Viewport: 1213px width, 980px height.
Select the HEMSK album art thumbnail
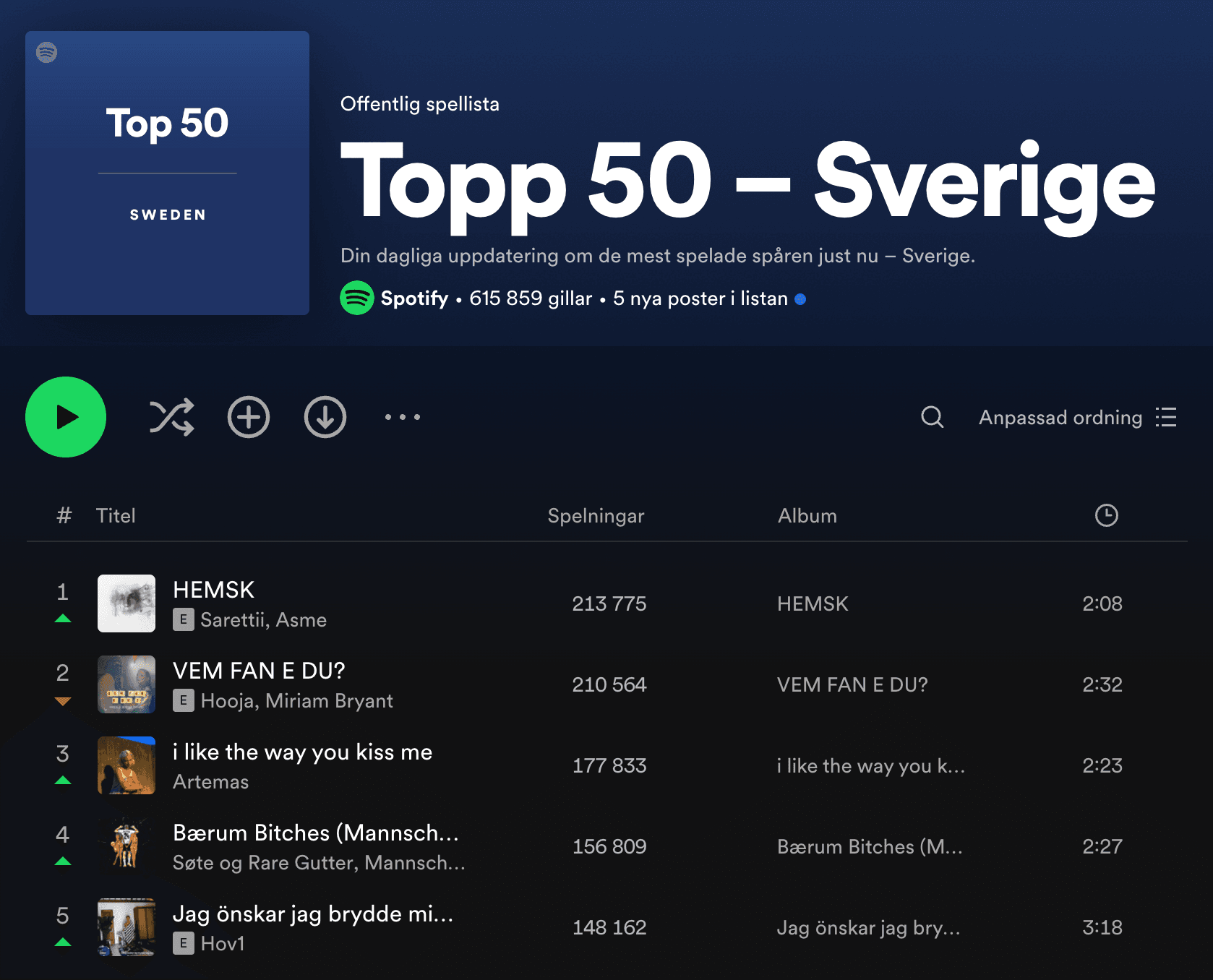click(x=127, y=603)
